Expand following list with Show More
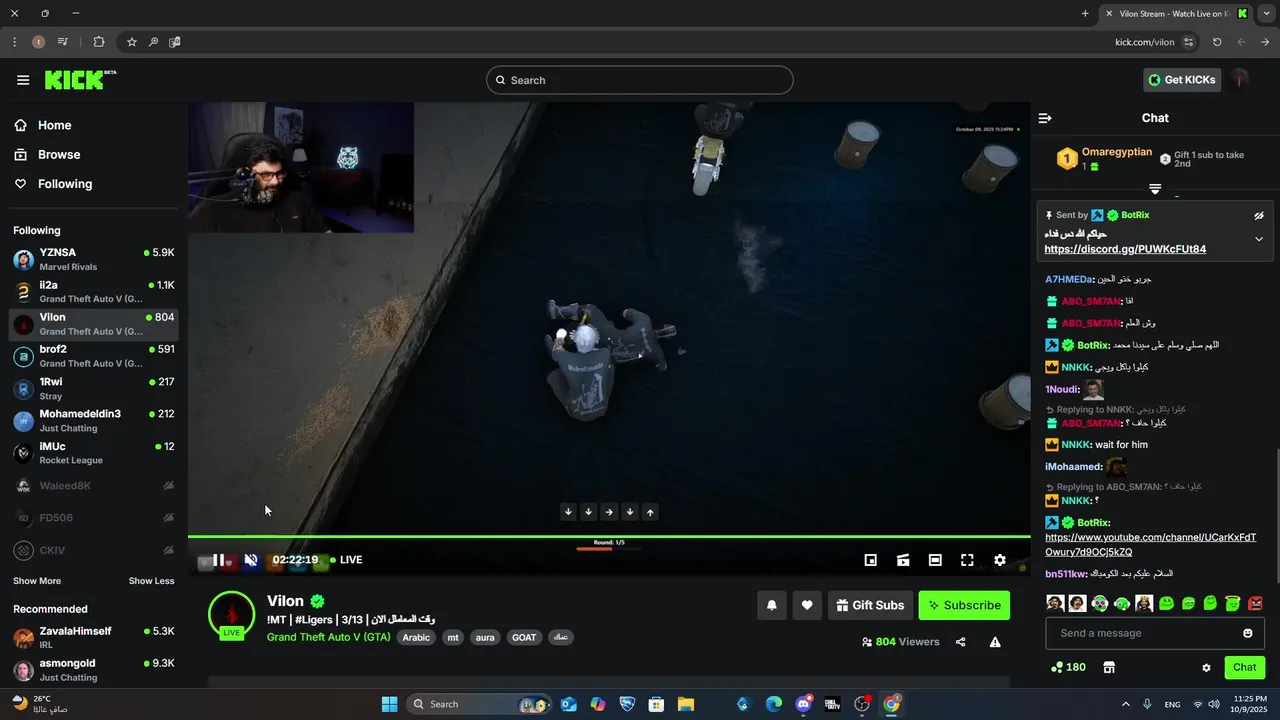 tap(37, 581)
